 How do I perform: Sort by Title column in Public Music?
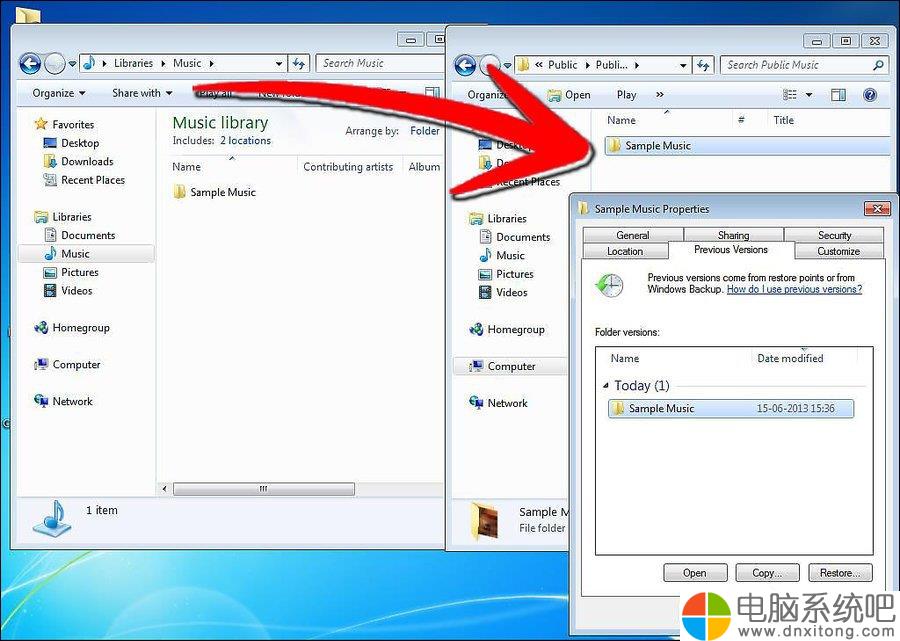coord(783,120)
